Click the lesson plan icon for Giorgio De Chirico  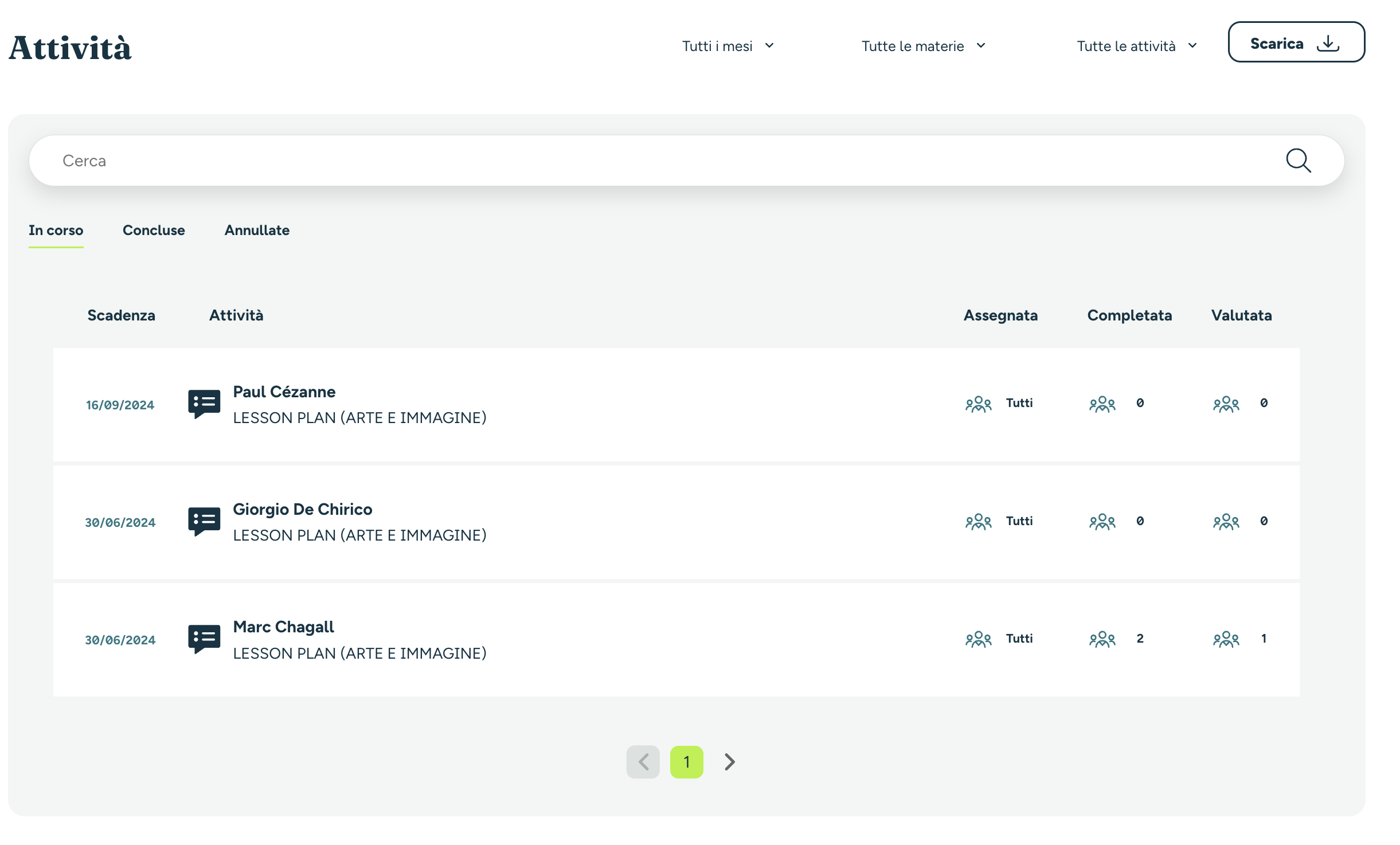click(204, 522)
